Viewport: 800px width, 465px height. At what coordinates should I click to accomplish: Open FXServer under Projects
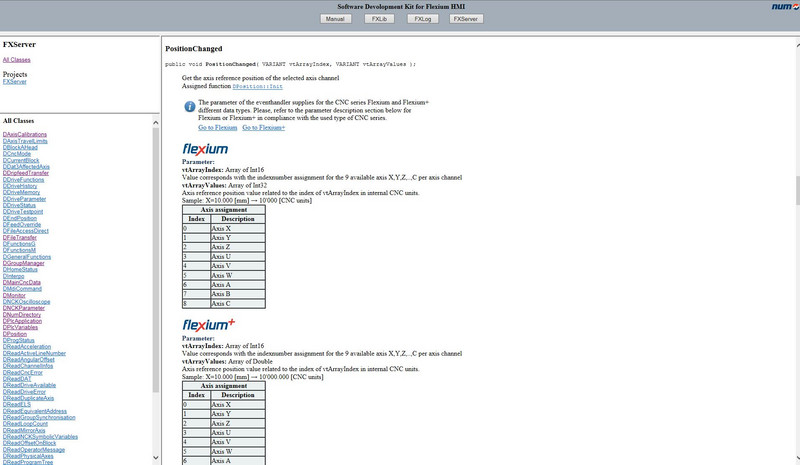click(x=15, y=82)
